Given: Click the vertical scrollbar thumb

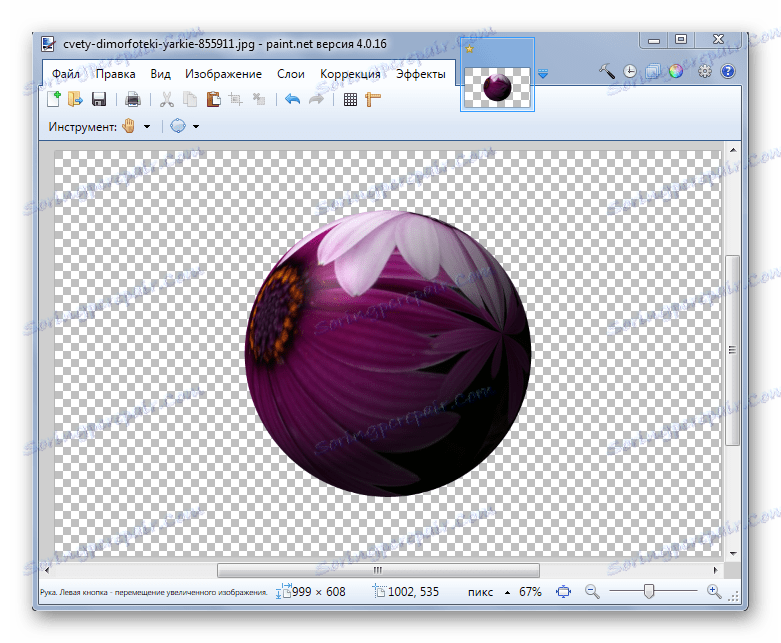Looking at the screenshot, I should click(x=733, y=350).
